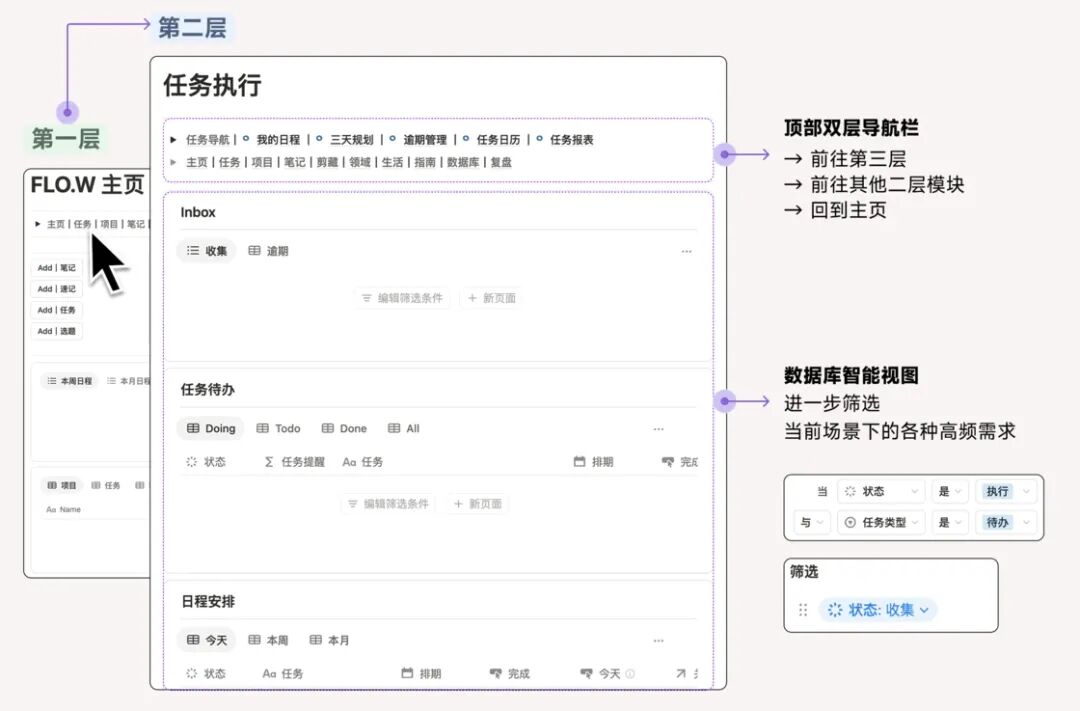Open the 状态: 收集 filter chip
1080x711 pixels.
click(x=878, y=610)
